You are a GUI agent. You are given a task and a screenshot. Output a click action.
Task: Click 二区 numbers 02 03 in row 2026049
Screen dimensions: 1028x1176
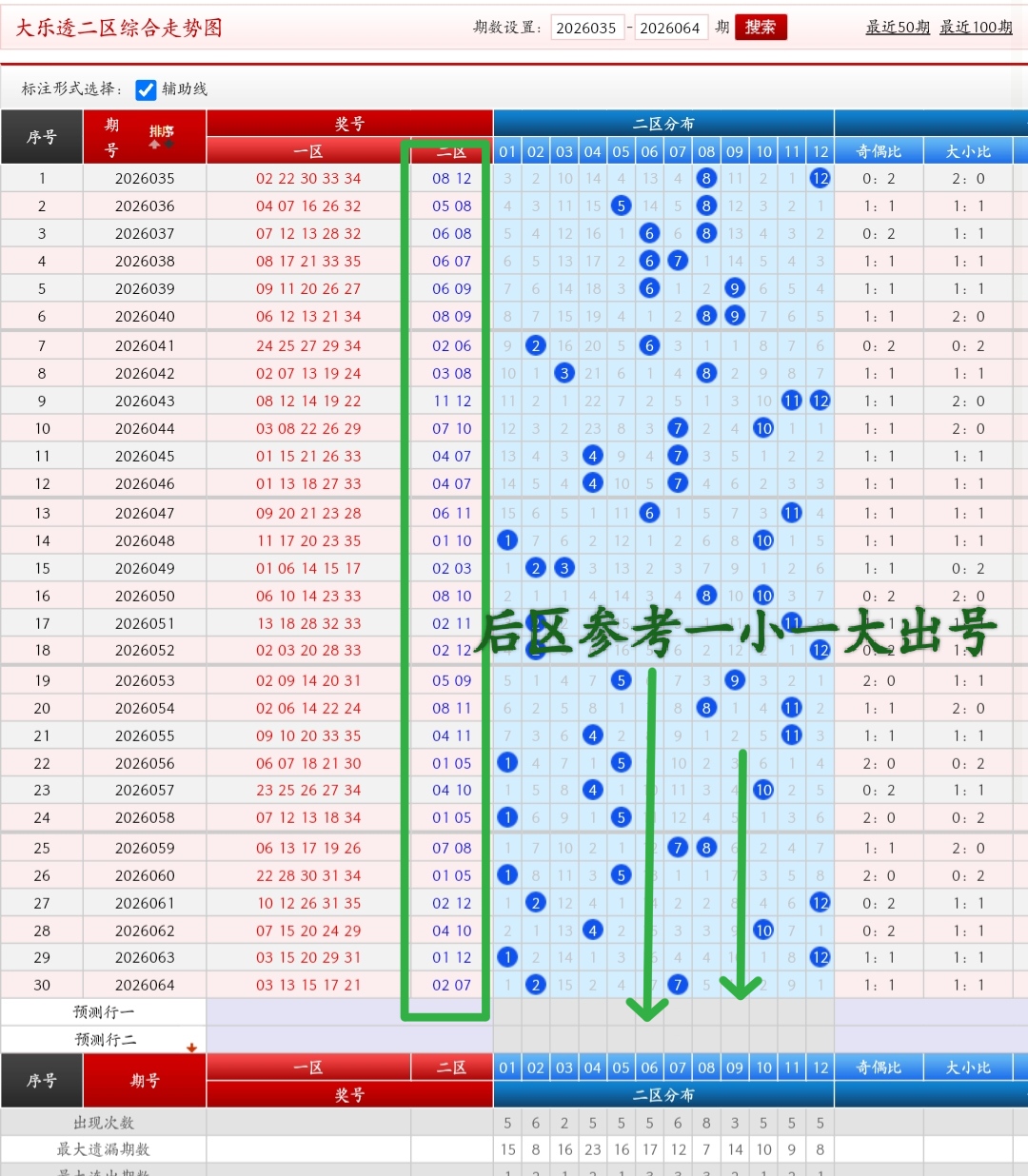pos(452,568)
